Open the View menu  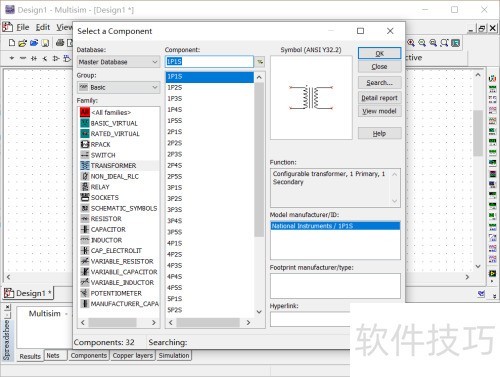64,27
